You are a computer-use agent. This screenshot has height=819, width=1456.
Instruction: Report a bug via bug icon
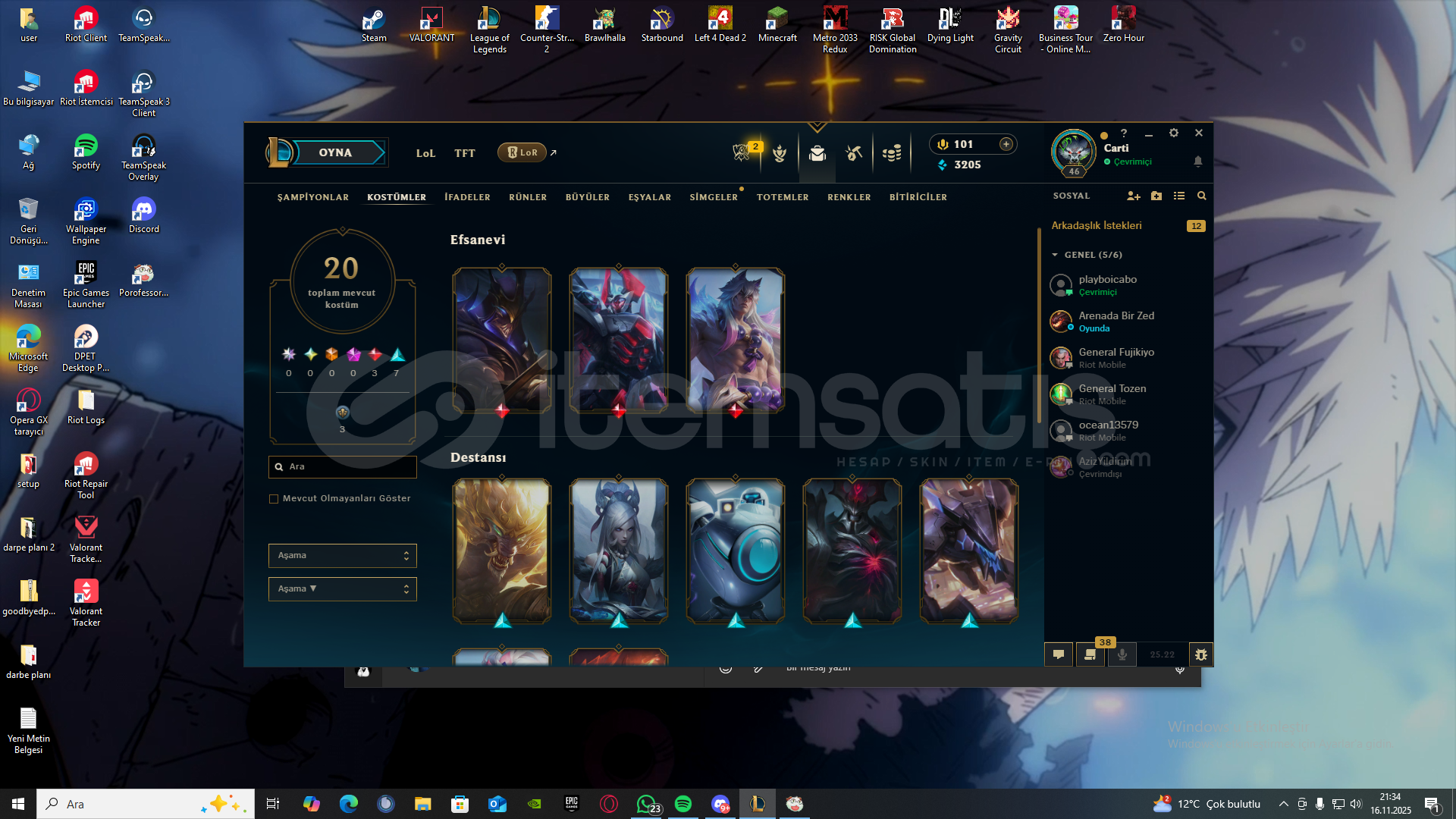coord(1200,654)
